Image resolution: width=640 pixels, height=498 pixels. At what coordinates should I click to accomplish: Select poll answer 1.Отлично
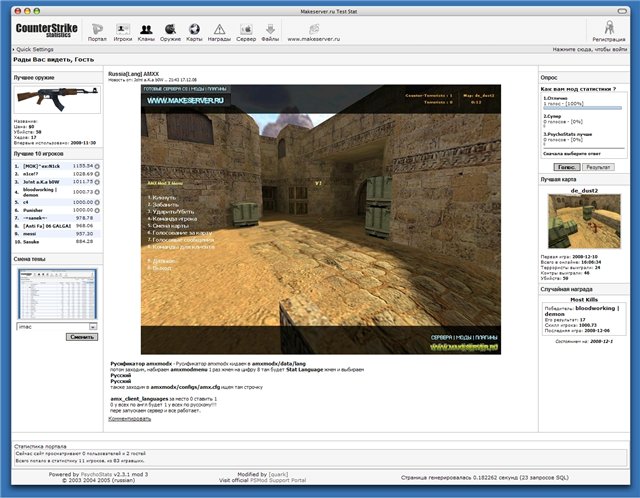(x=555, y=98)
